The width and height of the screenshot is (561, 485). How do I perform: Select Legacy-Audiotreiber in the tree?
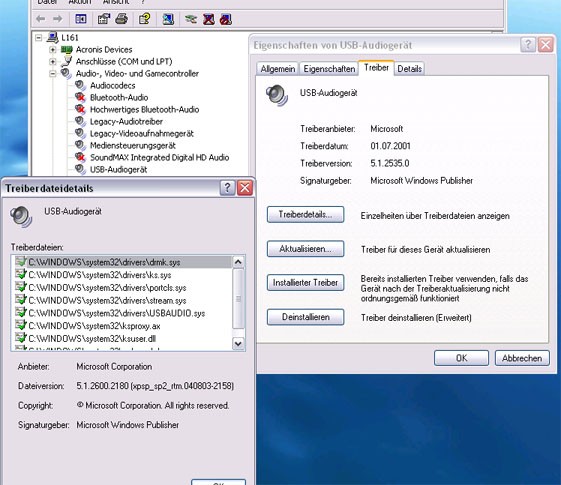tap(126, 122)
